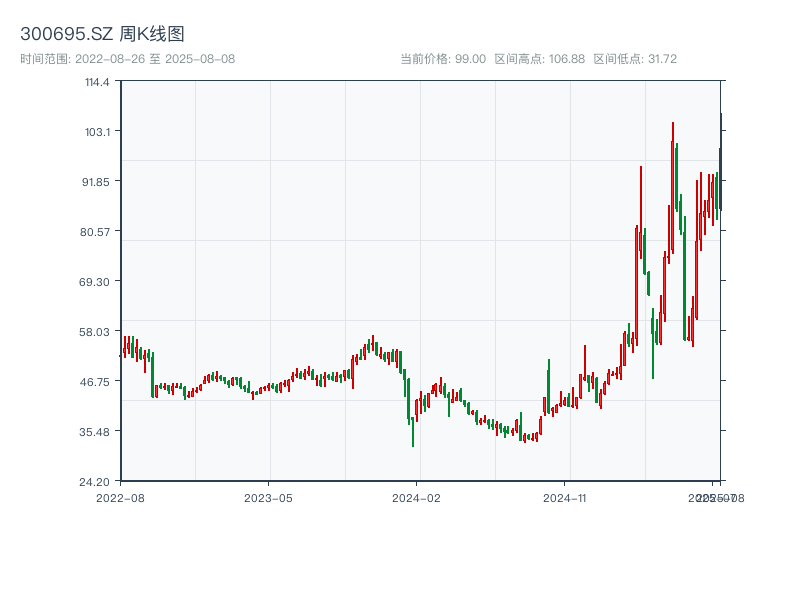
Task: Click the y-axis value 35.48
Action: (x=94, y=432)
